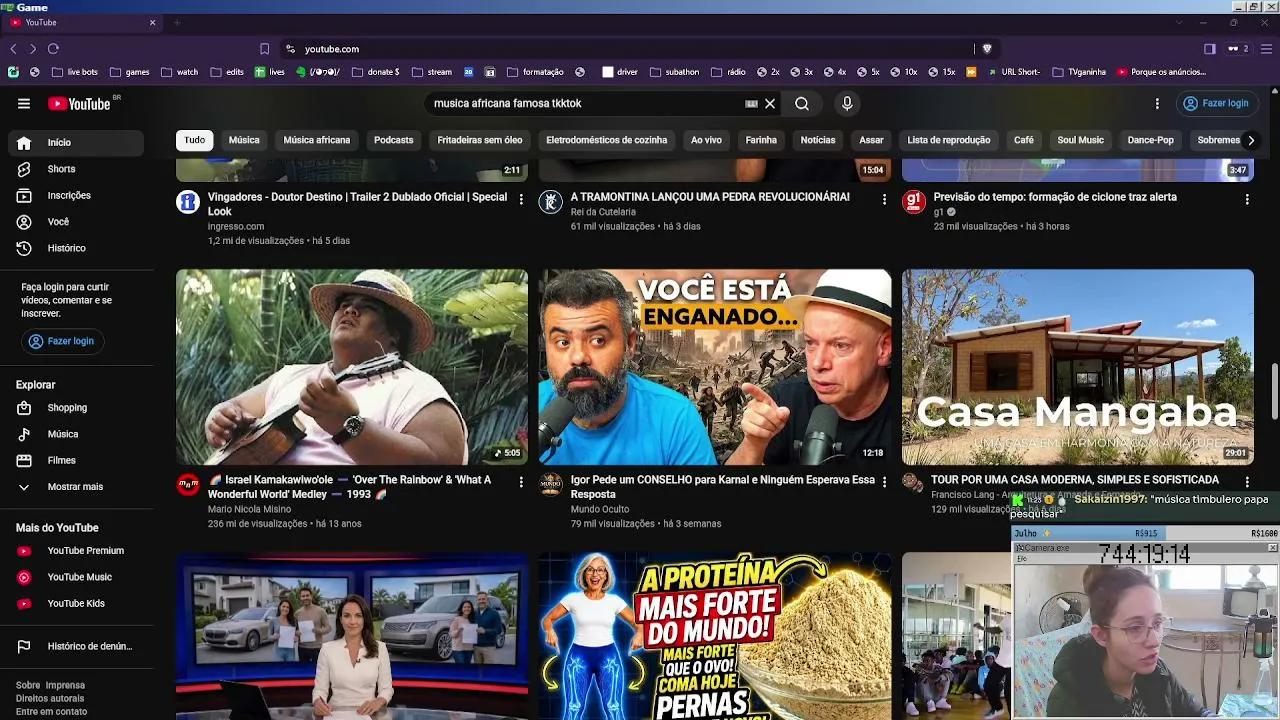The width and height of the screenshot is (1280, 720).
Task: Open the A PROTEÍNA MAIS FORTE DO MUNDO thumbnail
Action: pyautogui.click(x=715, y=636)
